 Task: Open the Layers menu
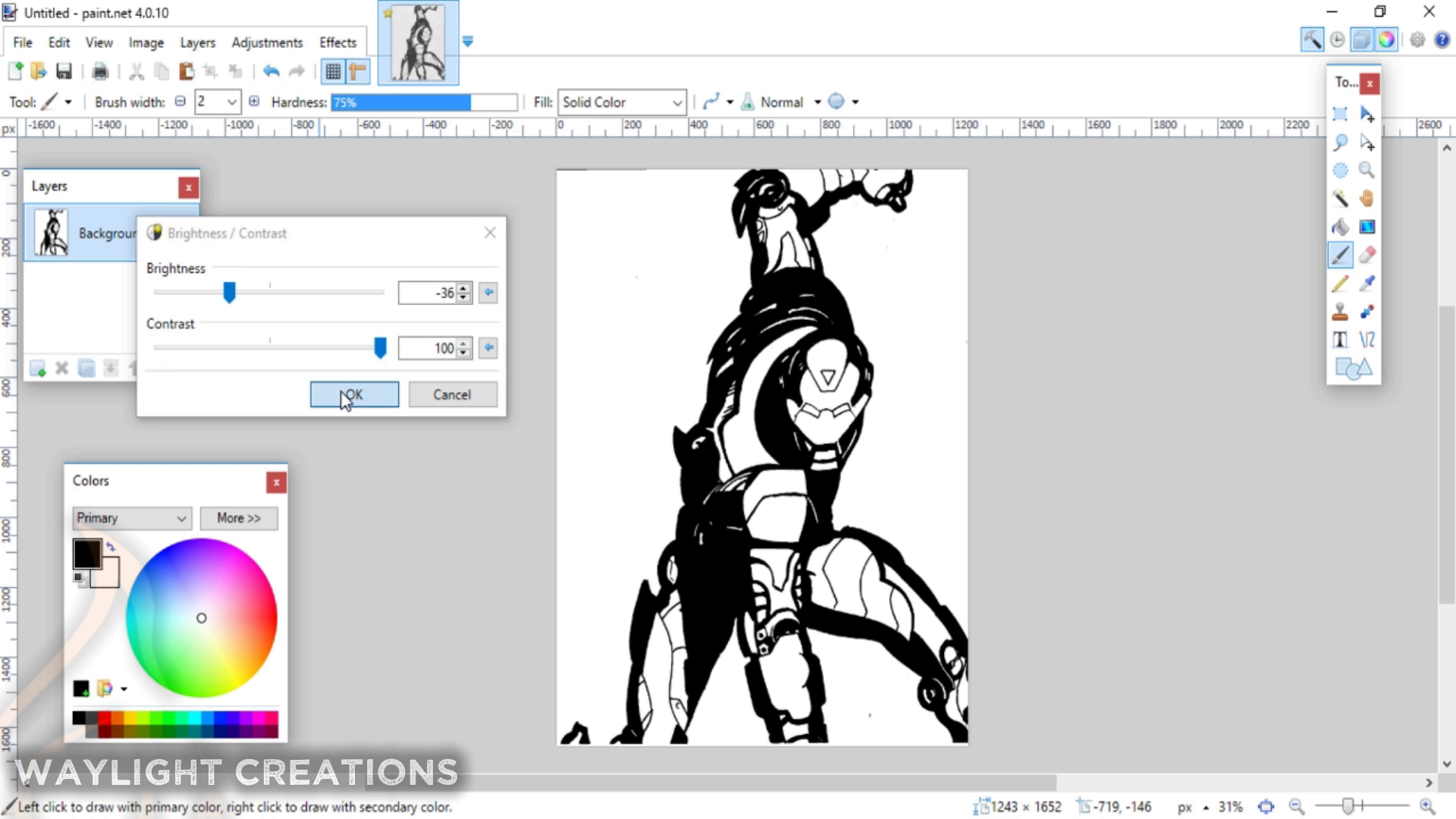click(197, 42)
